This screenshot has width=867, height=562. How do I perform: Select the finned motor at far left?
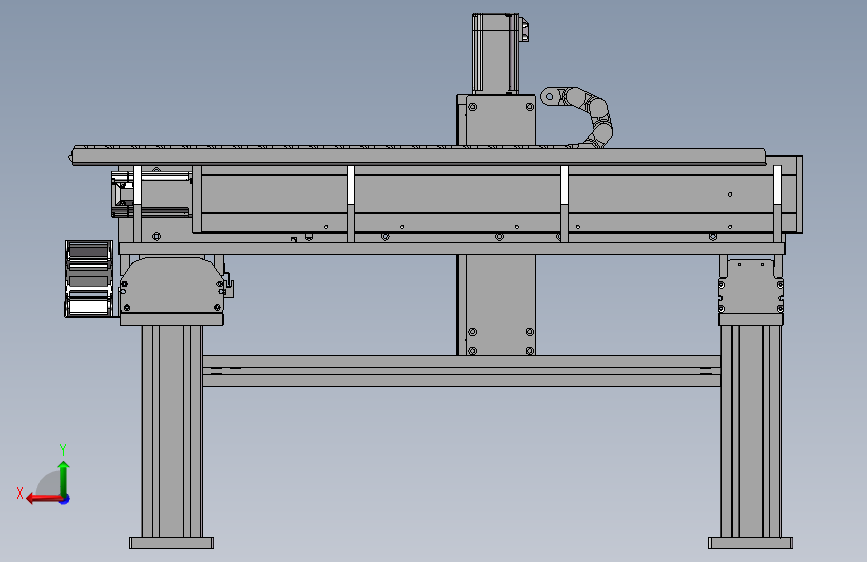tap(88, 279)
